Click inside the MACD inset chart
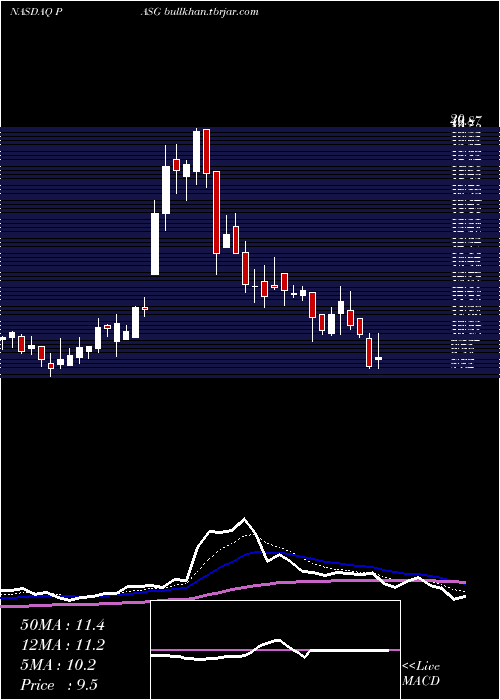 (275, 650)
